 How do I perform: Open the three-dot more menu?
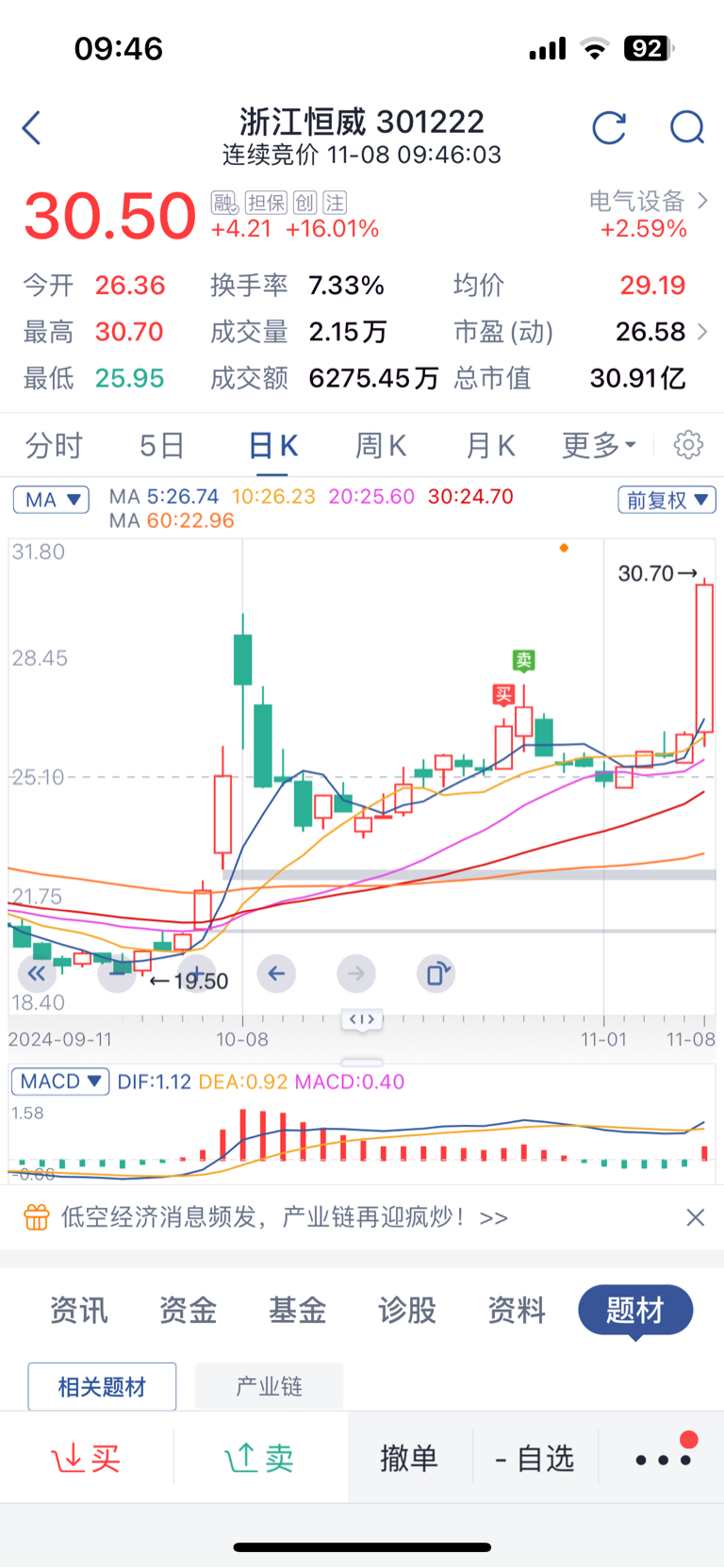tap(664, 1458)
